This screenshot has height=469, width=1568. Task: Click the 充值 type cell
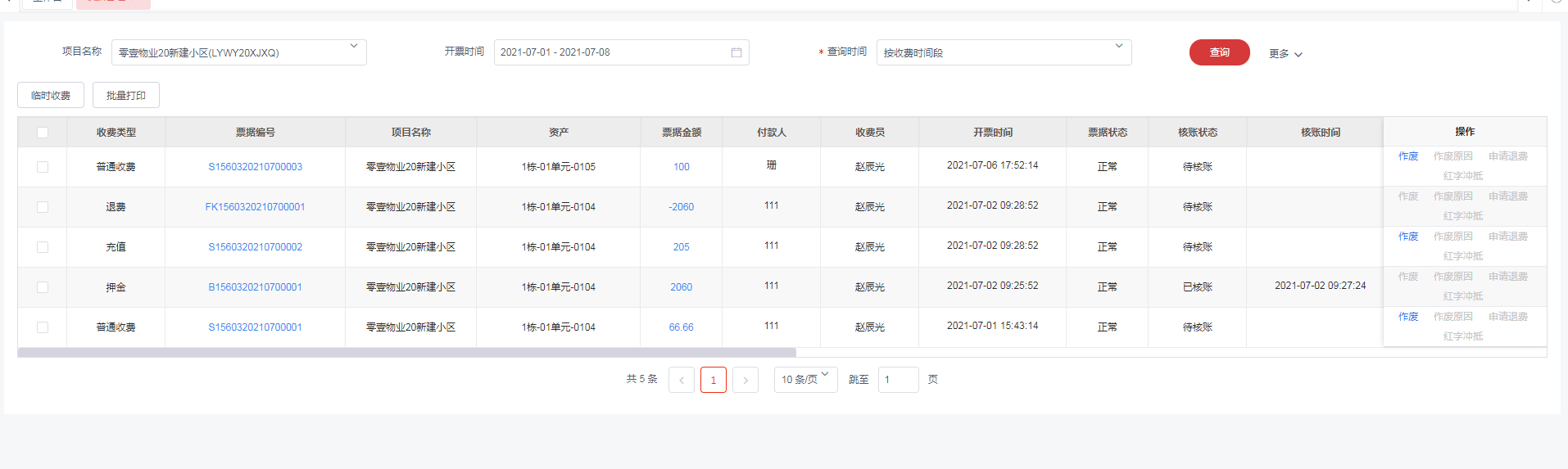click(116, 247)
